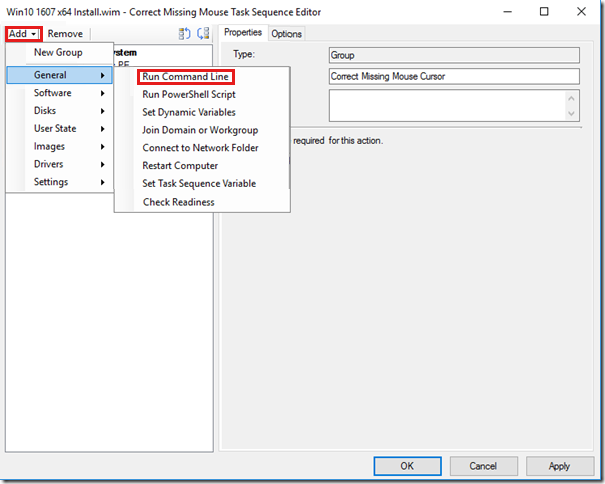
Task: Expand the General submenu
Action: pyautogui.click(x=60, y=75)
